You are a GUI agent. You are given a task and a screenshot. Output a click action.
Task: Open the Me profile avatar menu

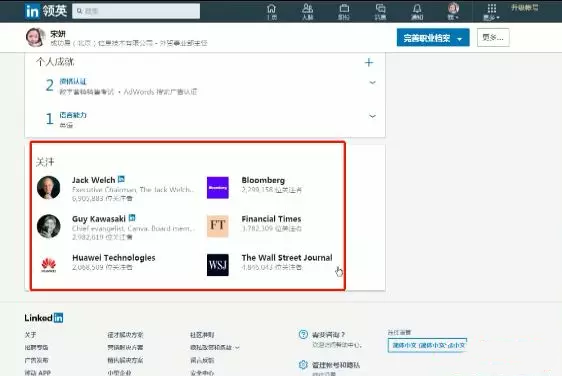coord(453,11)
